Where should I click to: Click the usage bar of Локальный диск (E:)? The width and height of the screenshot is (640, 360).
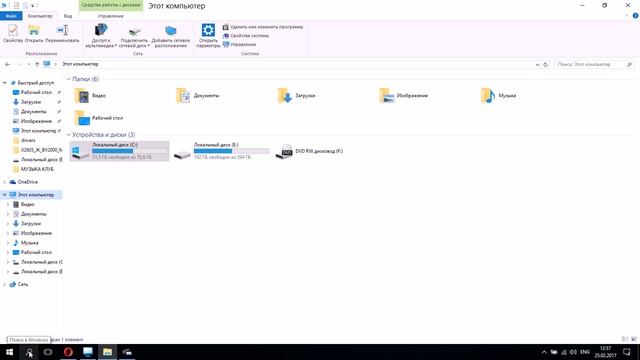click(231, 151)
